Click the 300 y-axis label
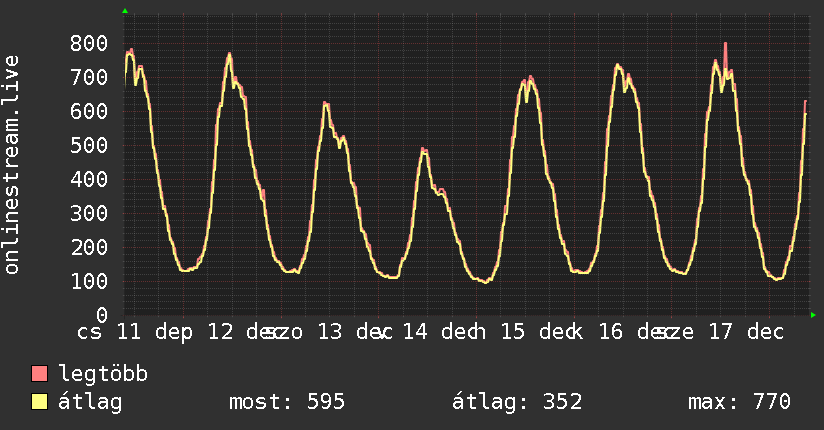Screen dimensions: 824x430 pyautogui.click(x=89, y=213)
